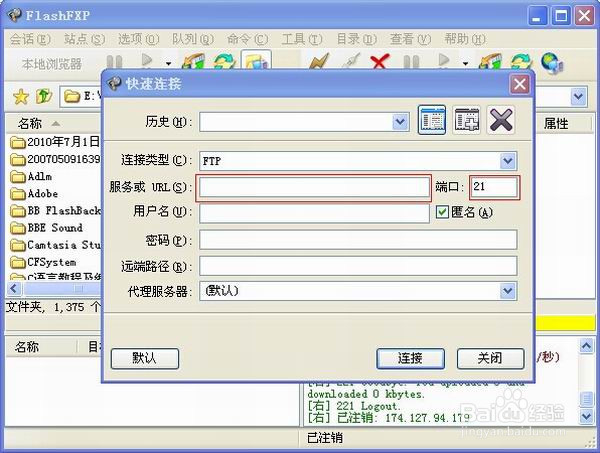
Task: Select the 2010年7月1日 folder
Action: coord(55,142)
